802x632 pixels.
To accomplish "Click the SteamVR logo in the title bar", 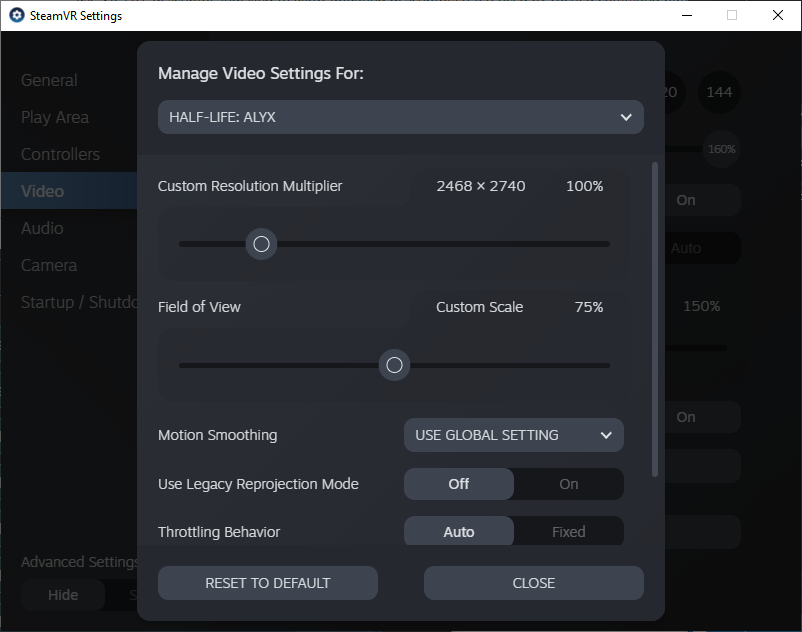I will click(17, 15).
